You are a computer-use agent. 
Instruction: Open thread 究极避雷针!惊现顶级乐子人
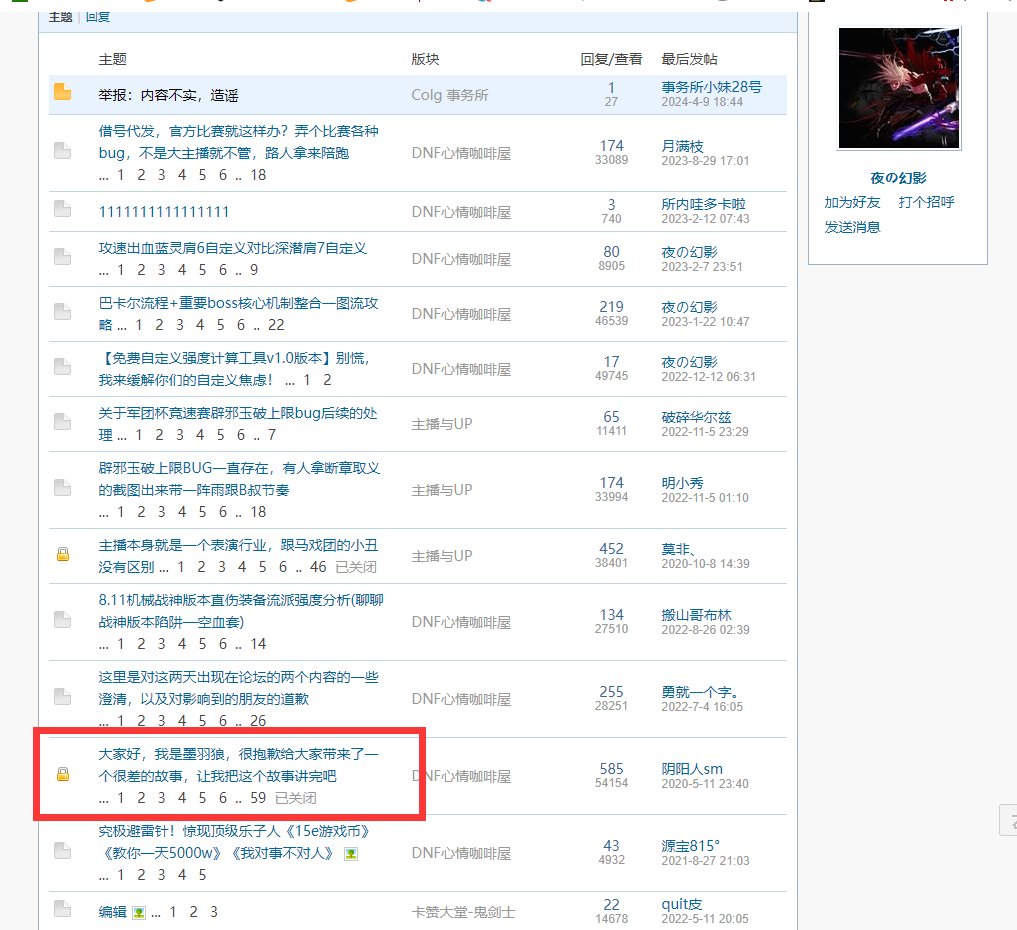point(235,842)
